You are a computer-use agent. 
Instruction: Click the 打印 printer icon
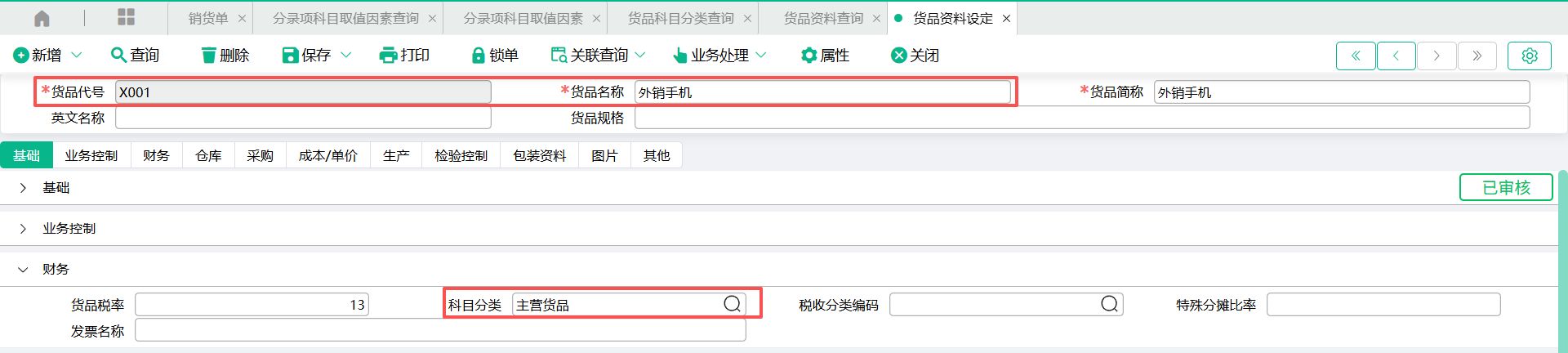(x=388, y=55)
